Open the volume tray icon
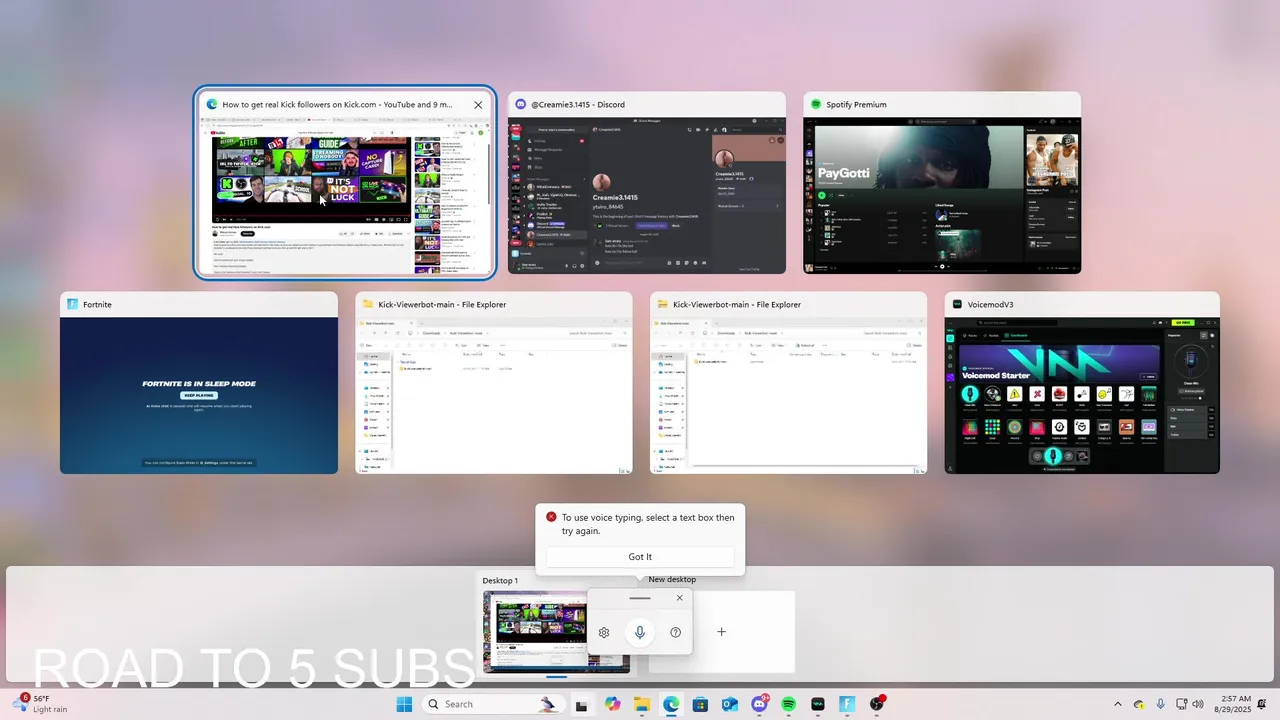Image resolution: width=1280 pixels, height=720 pixels. [1199, 704]
